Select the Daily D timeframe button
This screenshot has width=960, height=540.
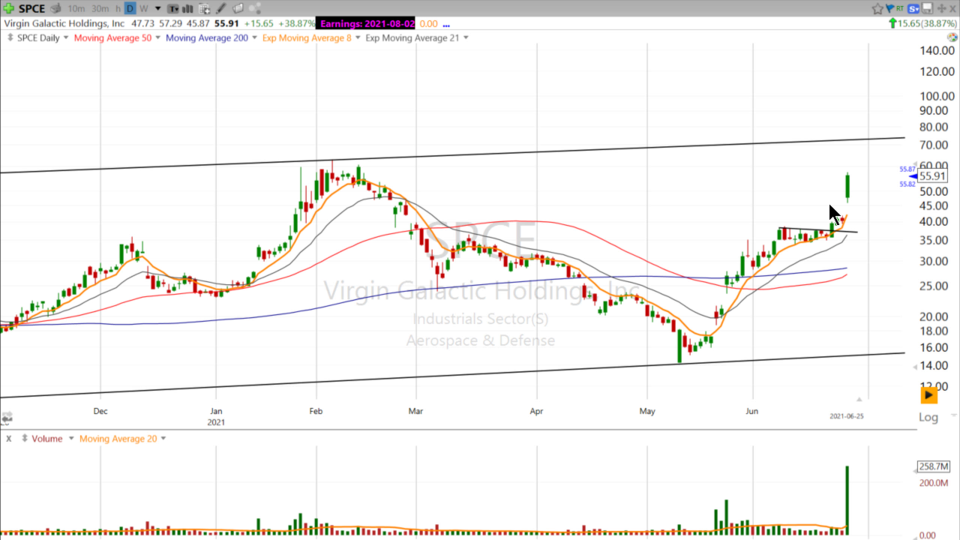[x=130, y=9]
